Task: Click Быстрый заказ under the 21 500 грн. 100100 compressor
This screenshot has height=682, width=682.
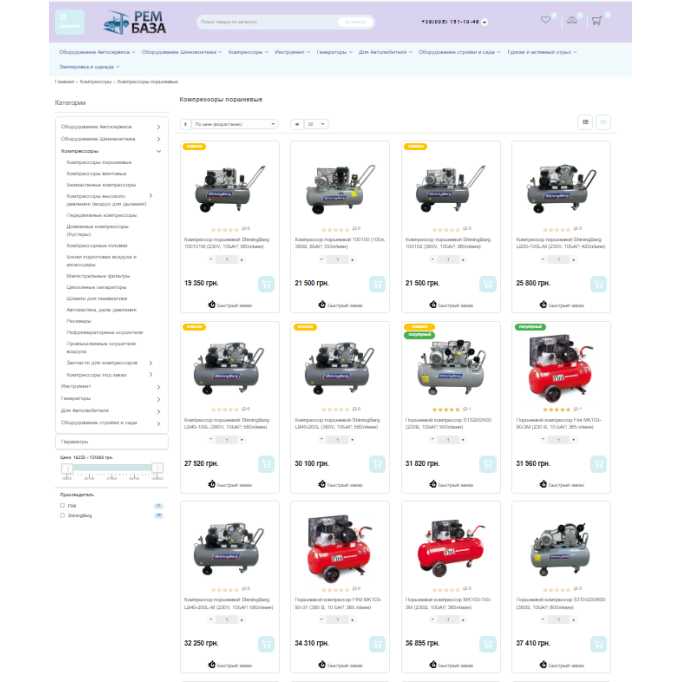Action: click(x=340, y=305)
